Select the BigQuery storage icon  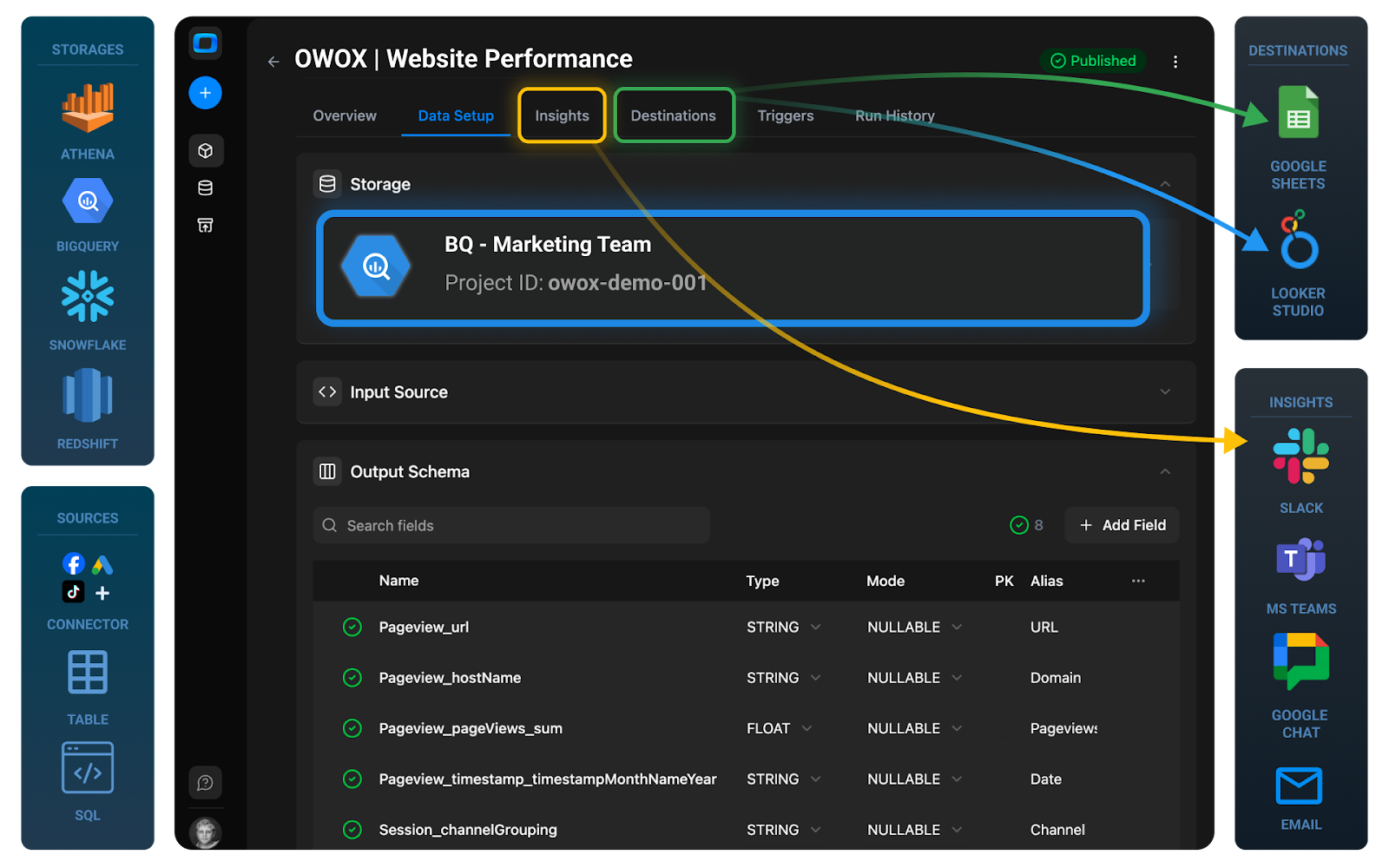click(x=87, y=201)
